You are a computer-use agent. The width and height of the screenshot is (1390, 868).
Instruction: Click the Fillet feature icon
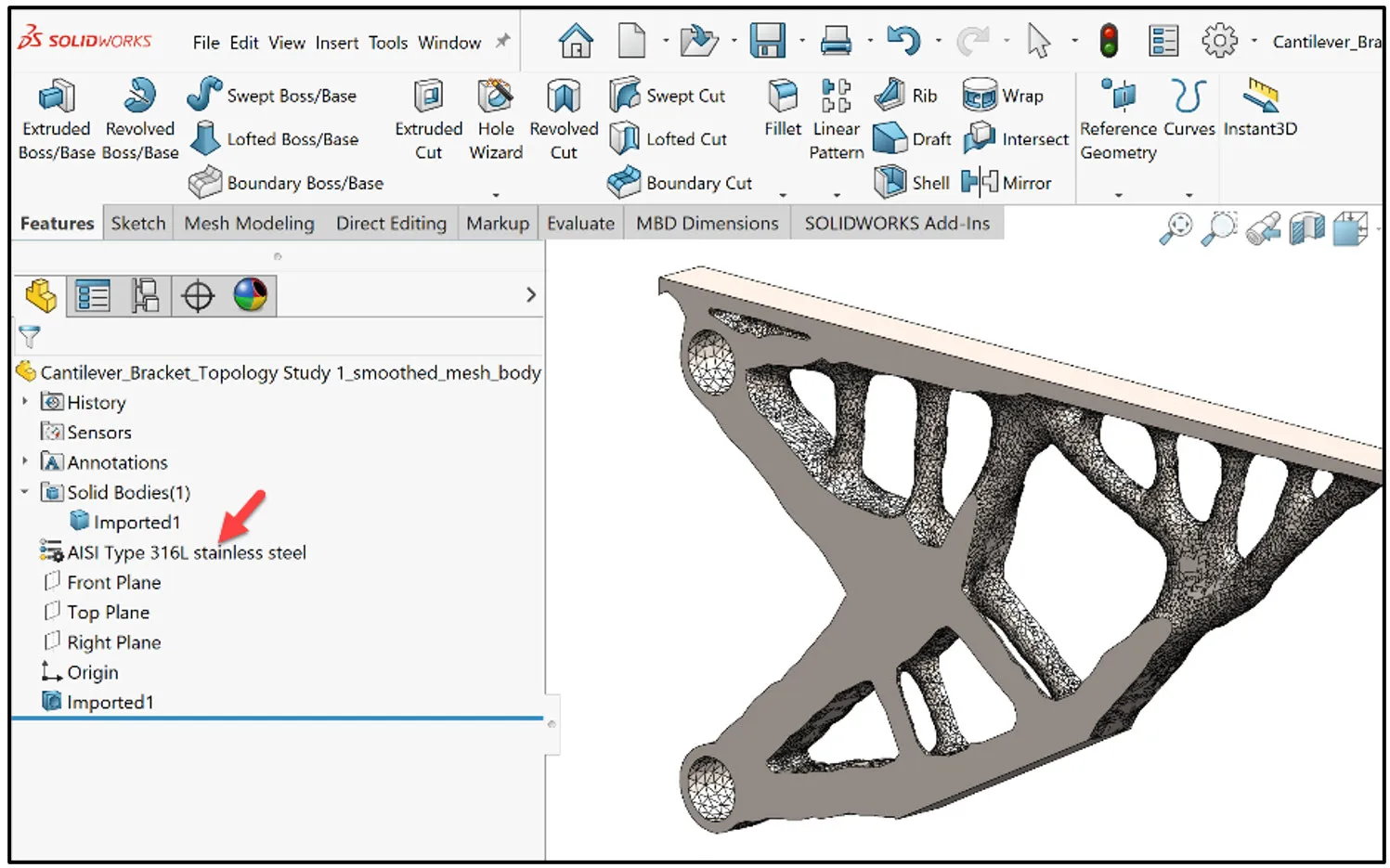(783, 97)
